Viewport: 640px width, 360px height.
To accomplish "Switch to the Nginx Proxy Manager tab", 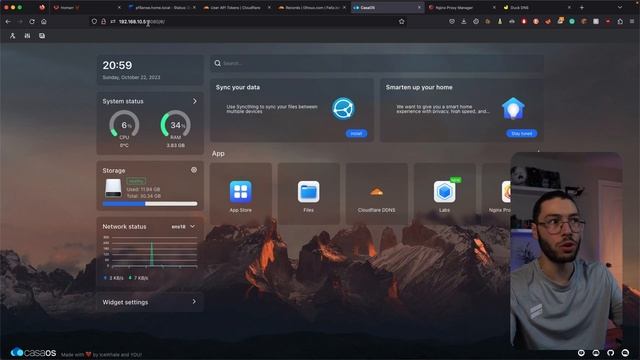I will [462, 8].
